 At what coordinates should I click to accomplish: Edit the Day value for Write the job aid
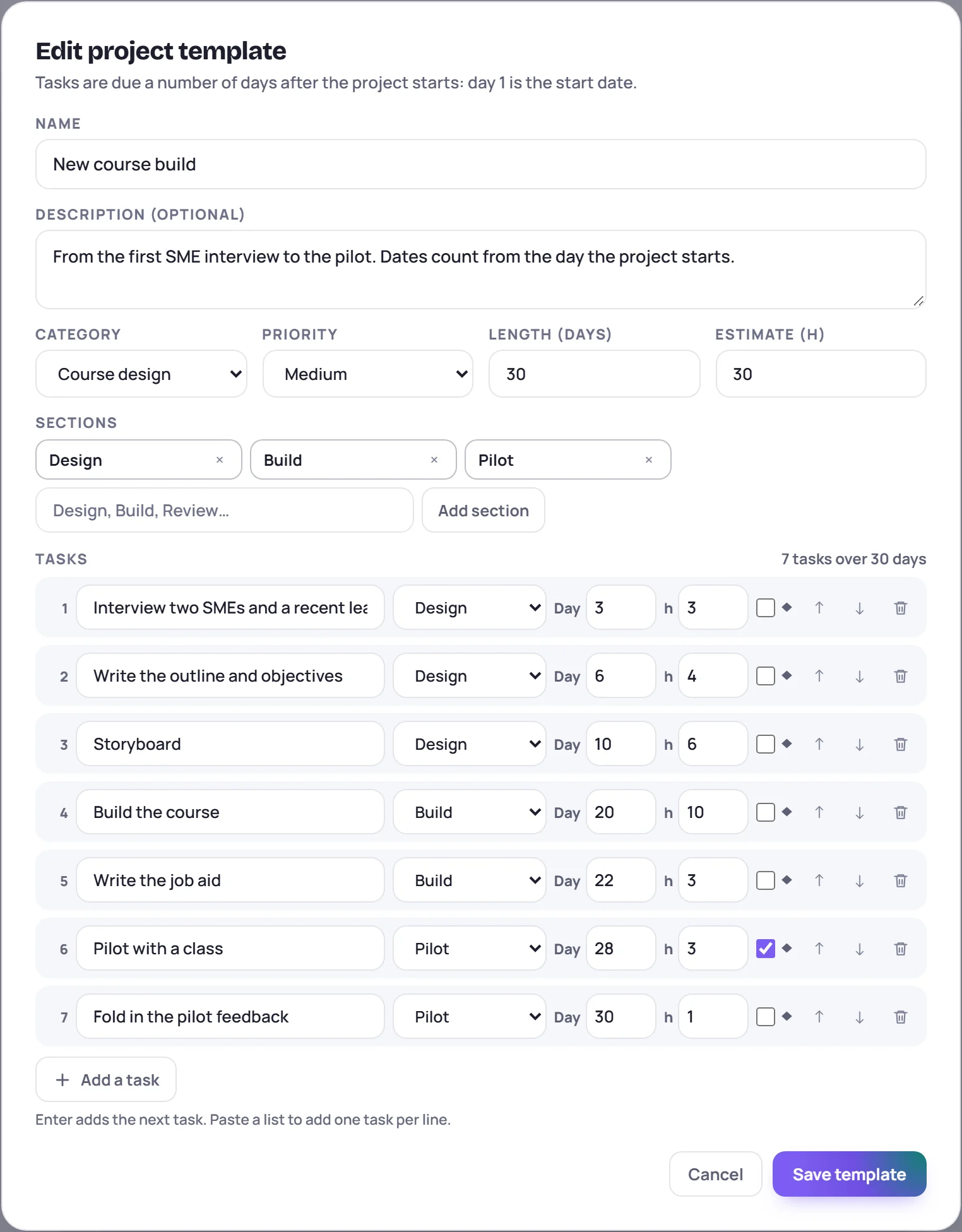click(x=621, y=880)
